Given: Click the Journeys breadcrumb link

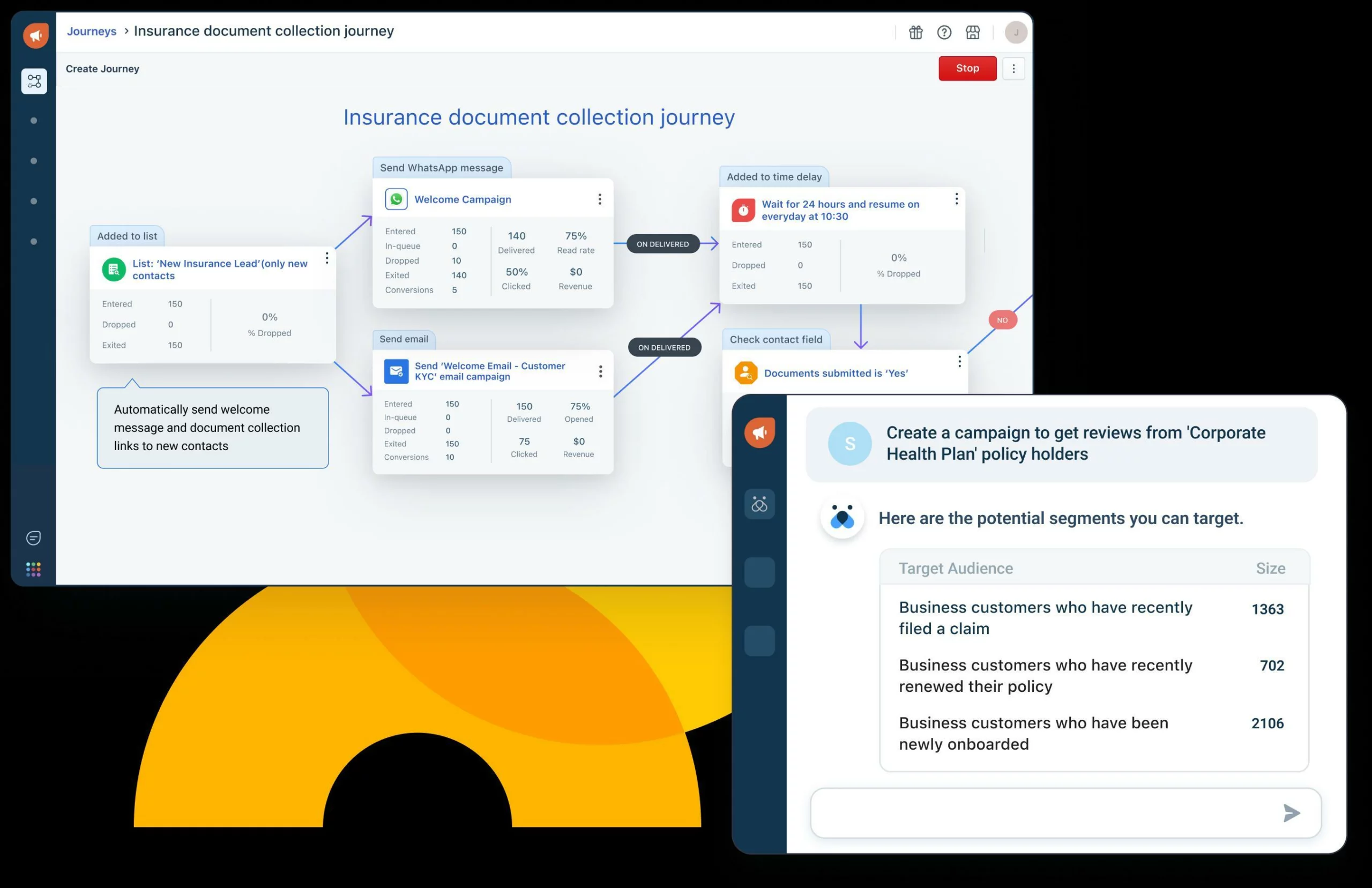Looking at the screenshot, I should [x=91, y=31].
